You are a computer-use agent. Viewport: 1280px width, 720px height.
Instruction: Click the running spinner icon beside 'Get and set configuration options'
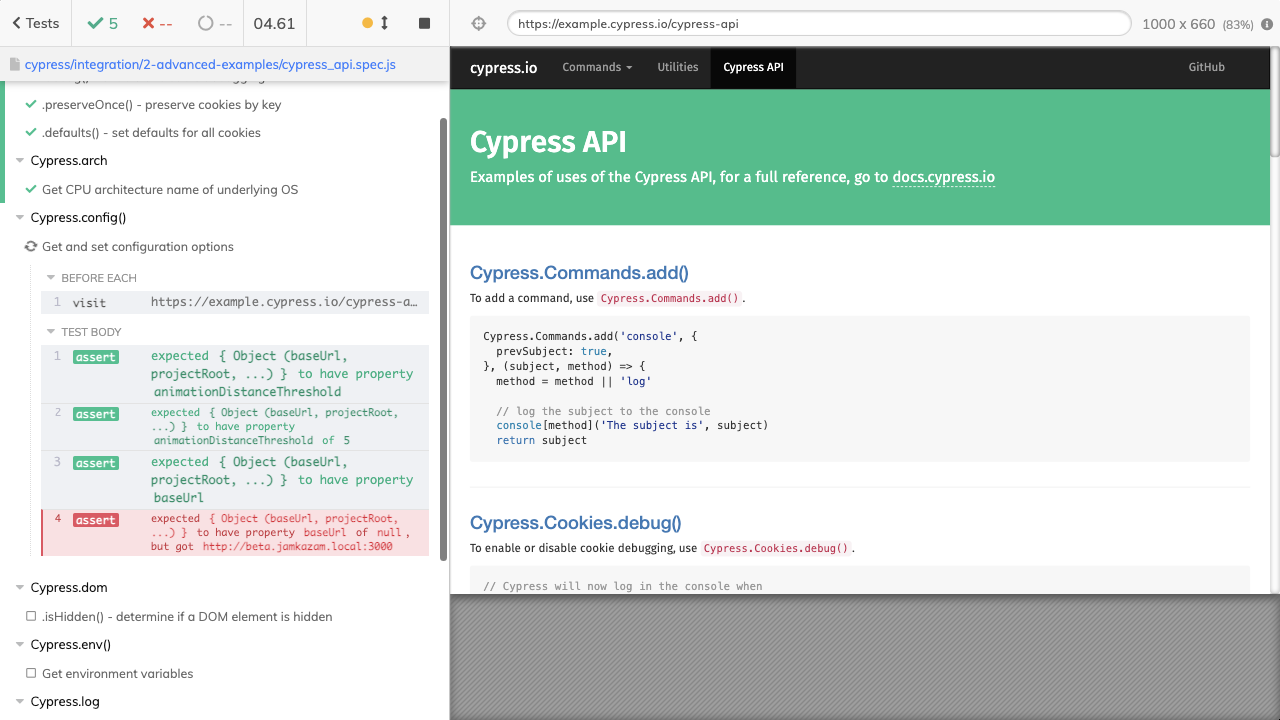coord(31,247)
